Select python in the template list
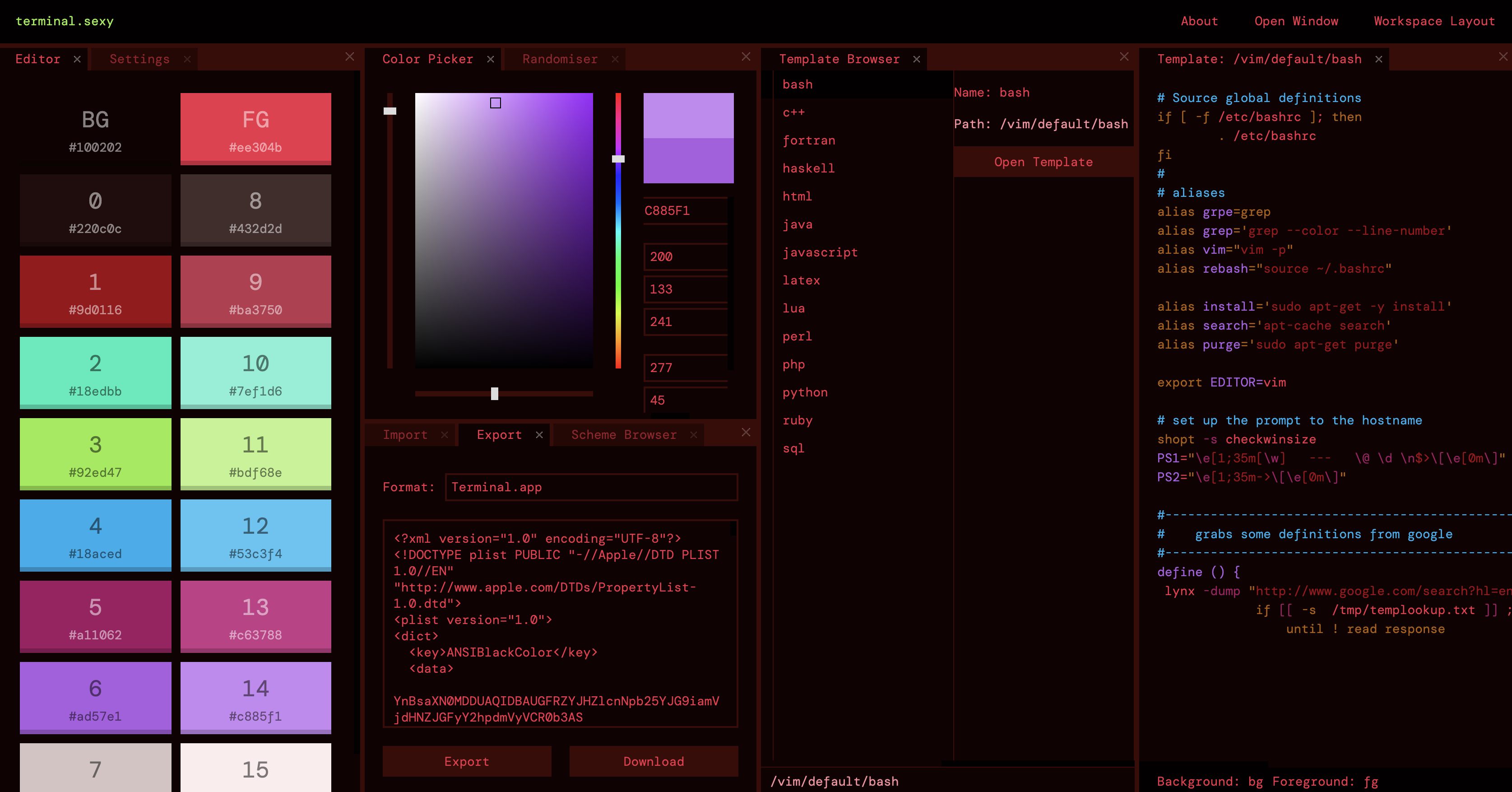The width and height of the screenshot is (1512, 792). coord(805,393)
